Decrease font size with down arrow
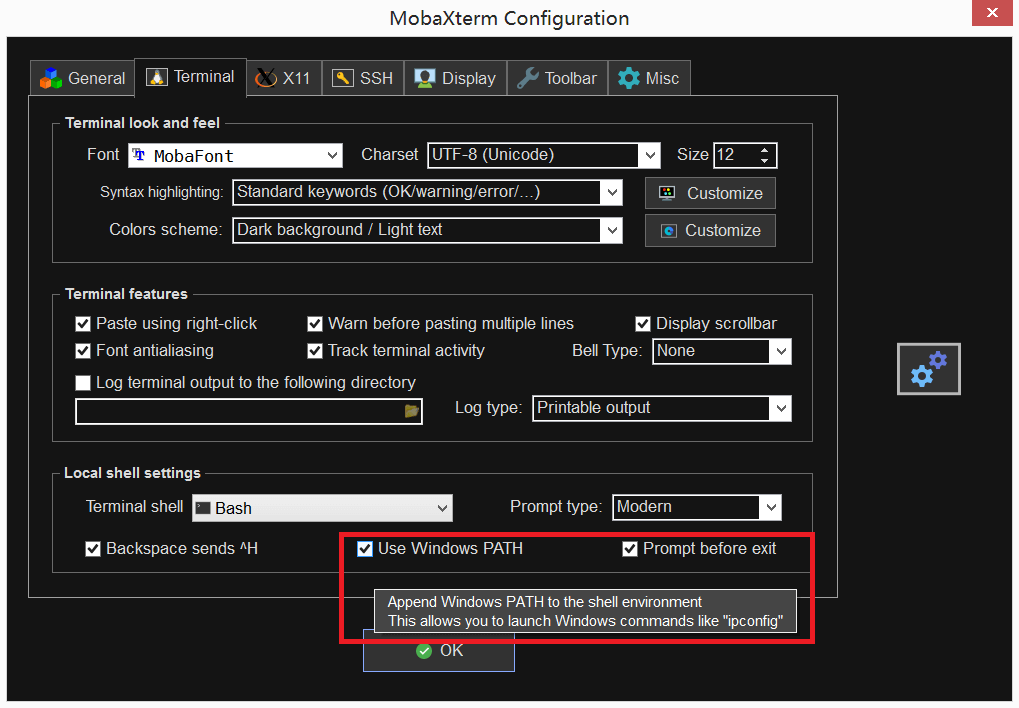The height and width of the screenshot is (708, 1019). tap(764, 161)
